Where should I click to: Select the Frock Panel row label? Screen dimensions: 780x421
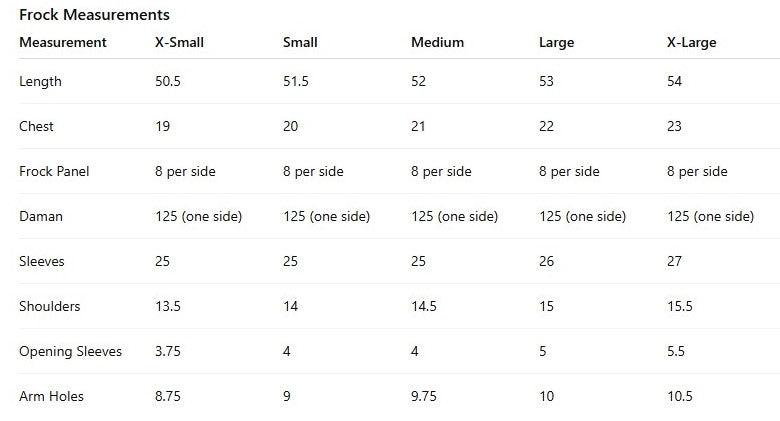(x=54, y=172)
